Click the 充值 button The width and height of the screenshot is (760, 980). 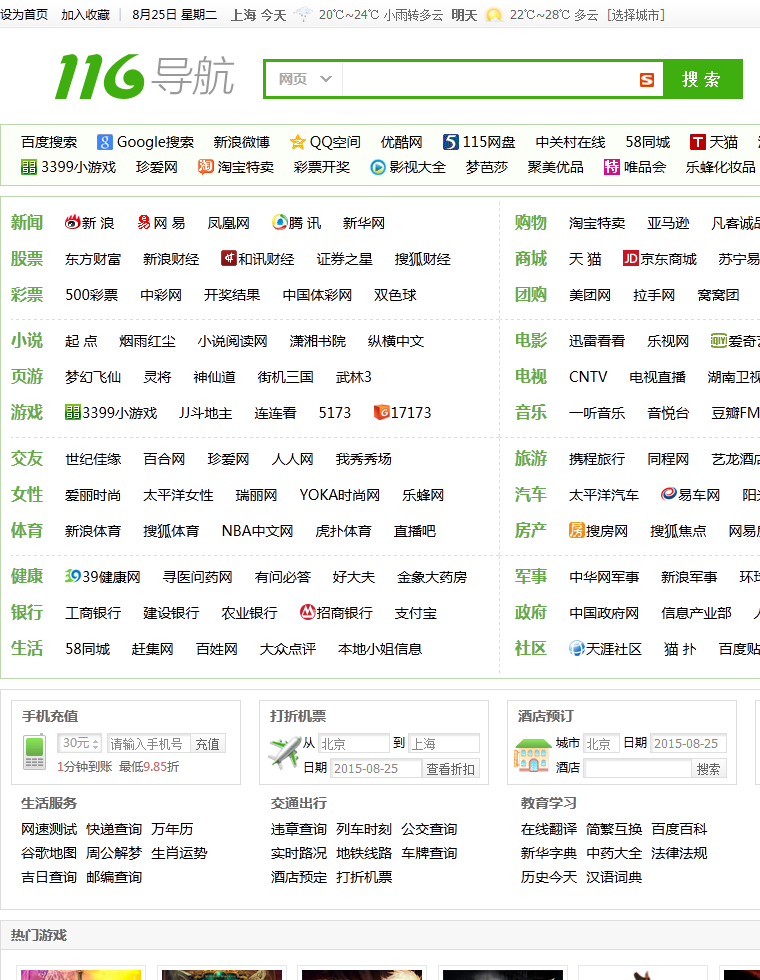pyautogui.click(x=208, y=744)
